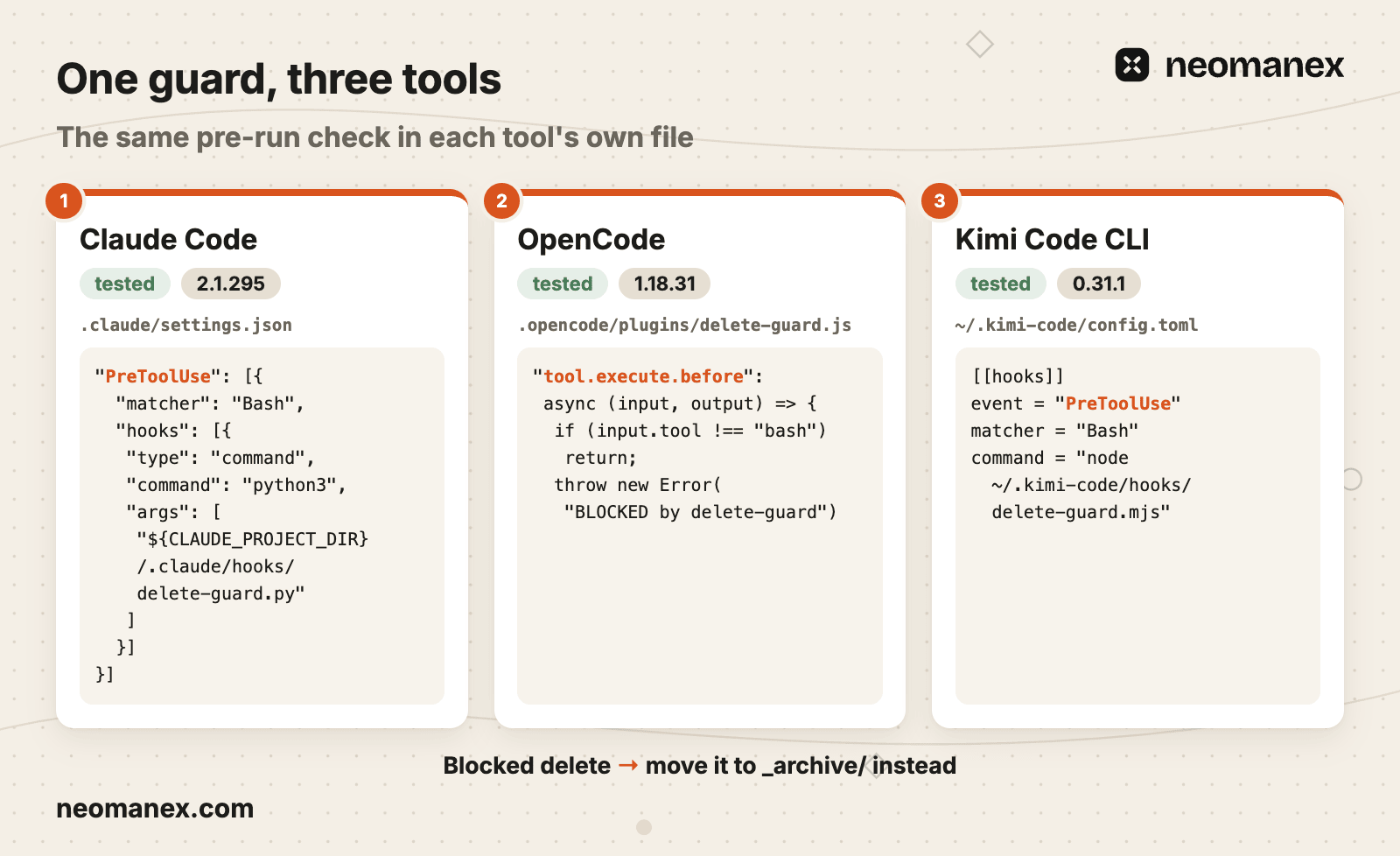Click the "matcher": "Bash" line in Claude Code
The width and height of the screenshot is (1400, 856).
[210, 403]
